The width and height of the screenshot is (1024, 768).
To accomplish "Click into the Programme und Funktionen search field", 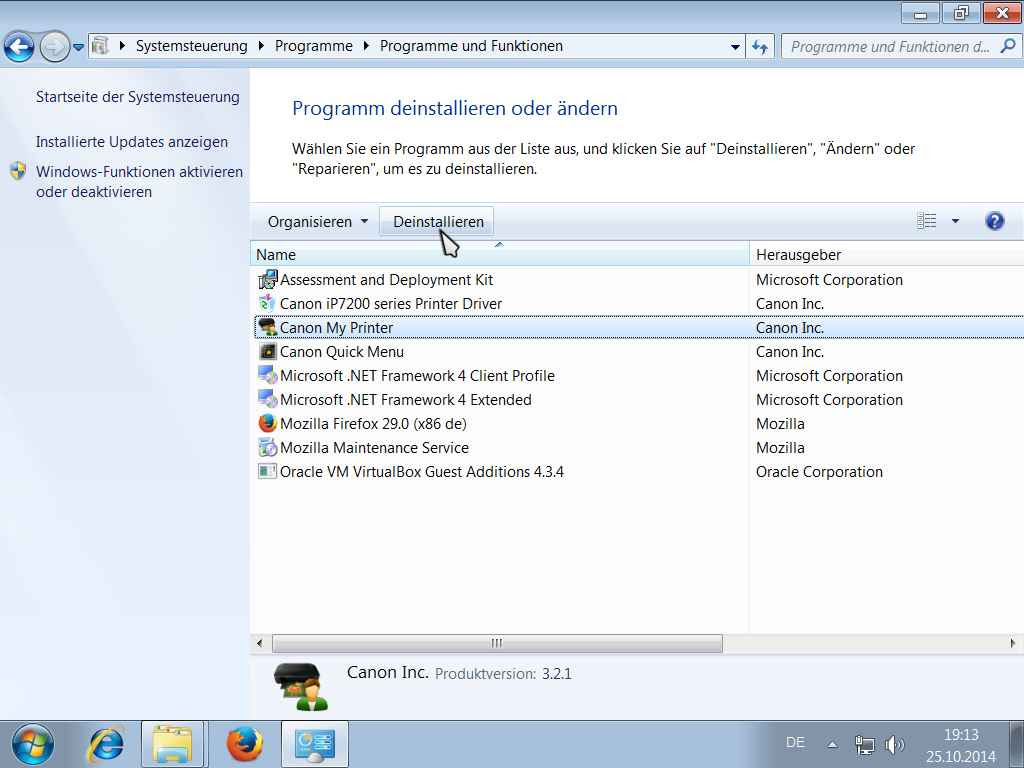I will tap(890, 47).
